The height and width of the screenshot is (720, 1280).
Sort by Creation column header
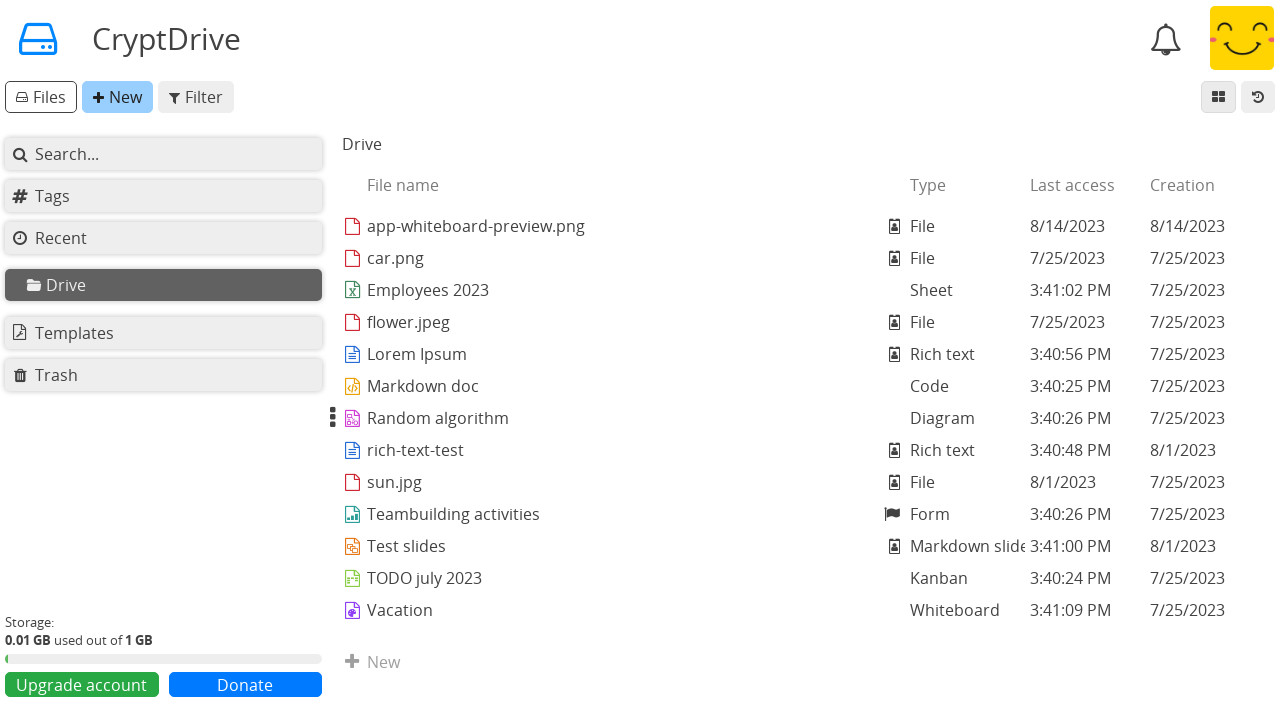1182,185
